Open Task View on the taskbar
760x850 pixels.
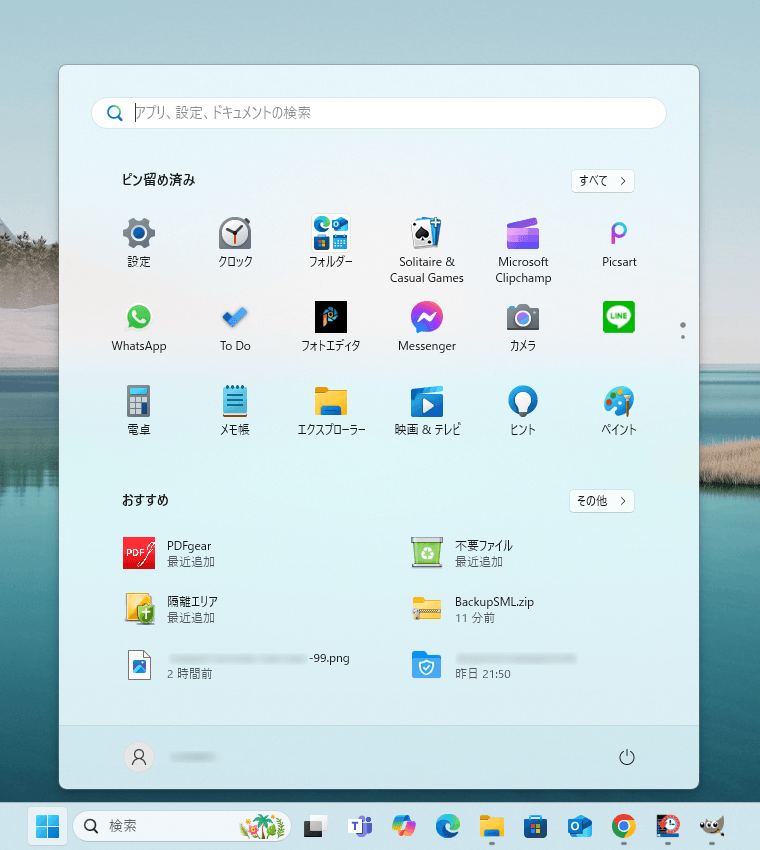point(315,826)
